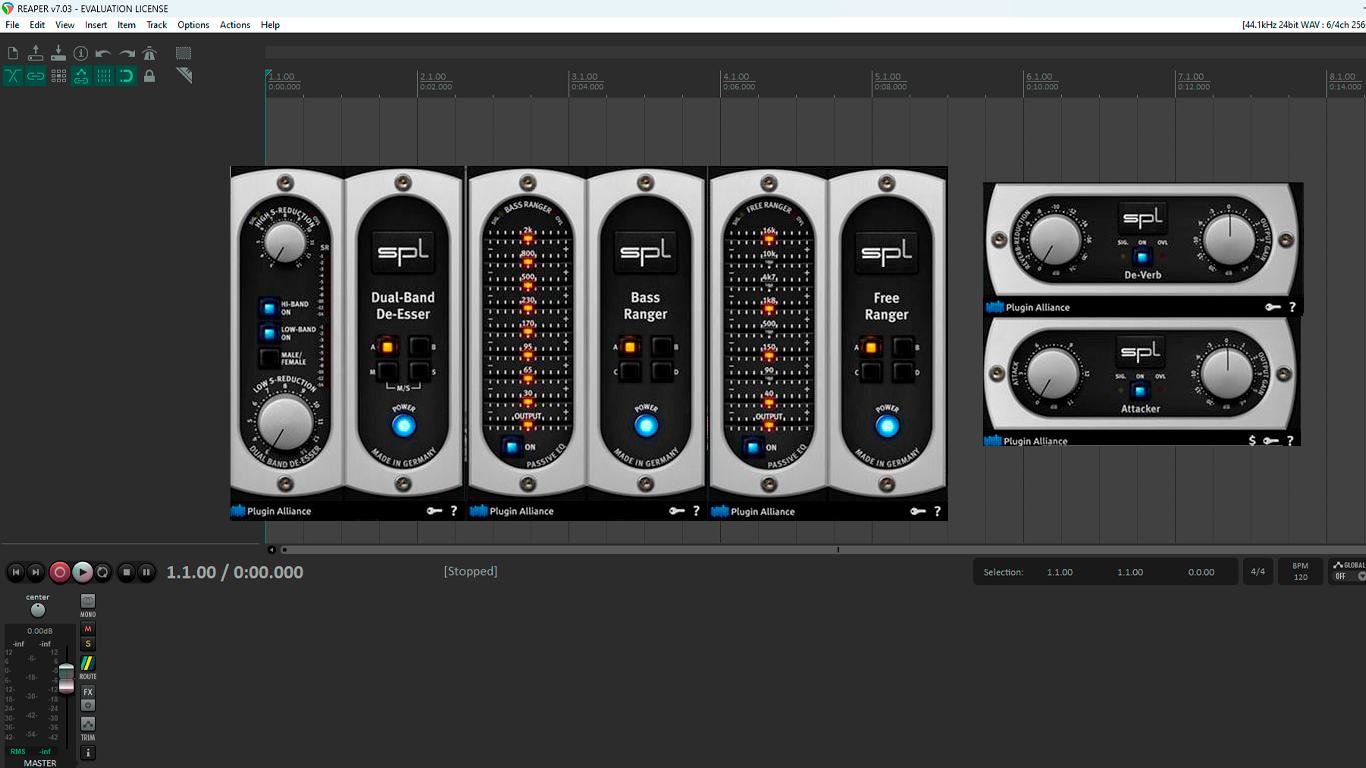Click the Play transport button
Screen dimensions: 1366x768
pyautogui.click(x=82, y=572)
